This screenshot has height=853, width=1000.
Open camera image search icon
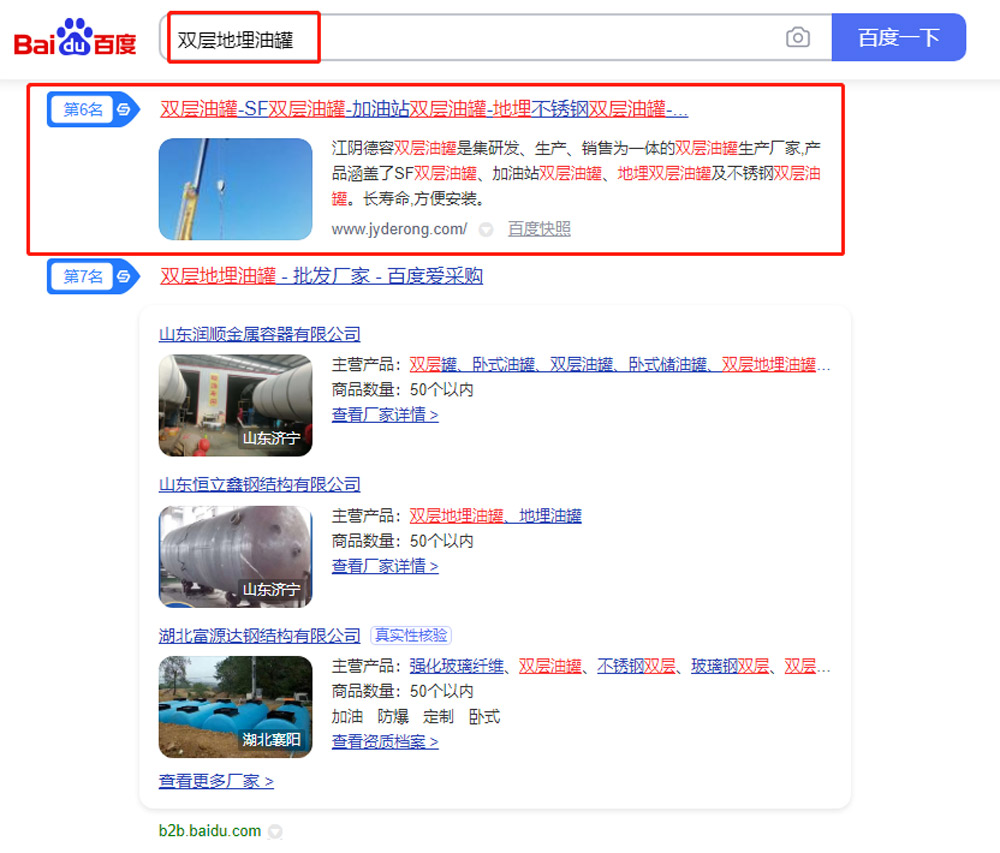[x=797, y=38]
